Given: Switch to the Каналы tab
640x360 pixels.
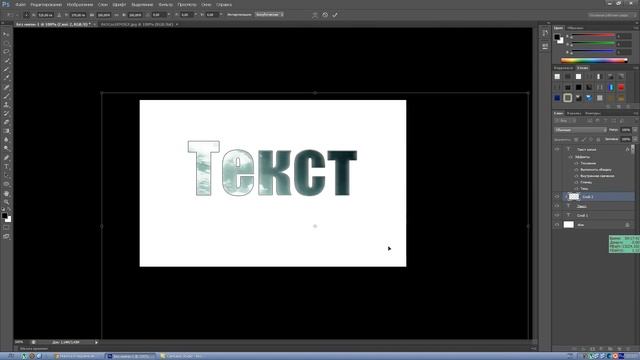Looking at the screenshot, I should click(x=574, y=113).
